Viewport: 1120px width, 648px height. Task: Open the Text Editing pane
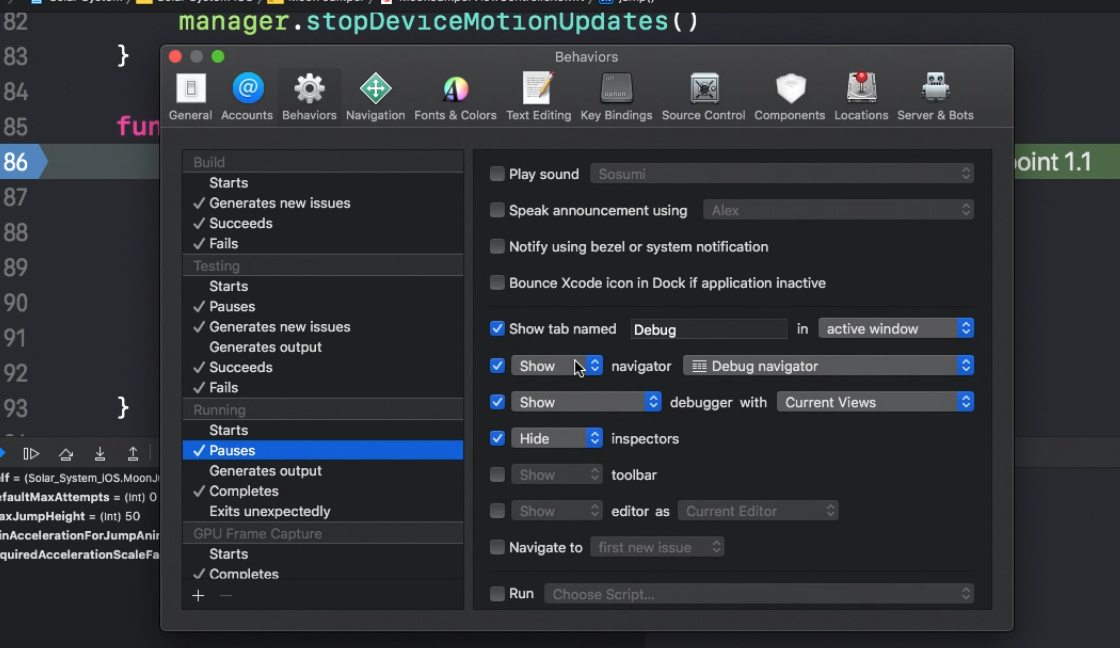coord(539,96)
